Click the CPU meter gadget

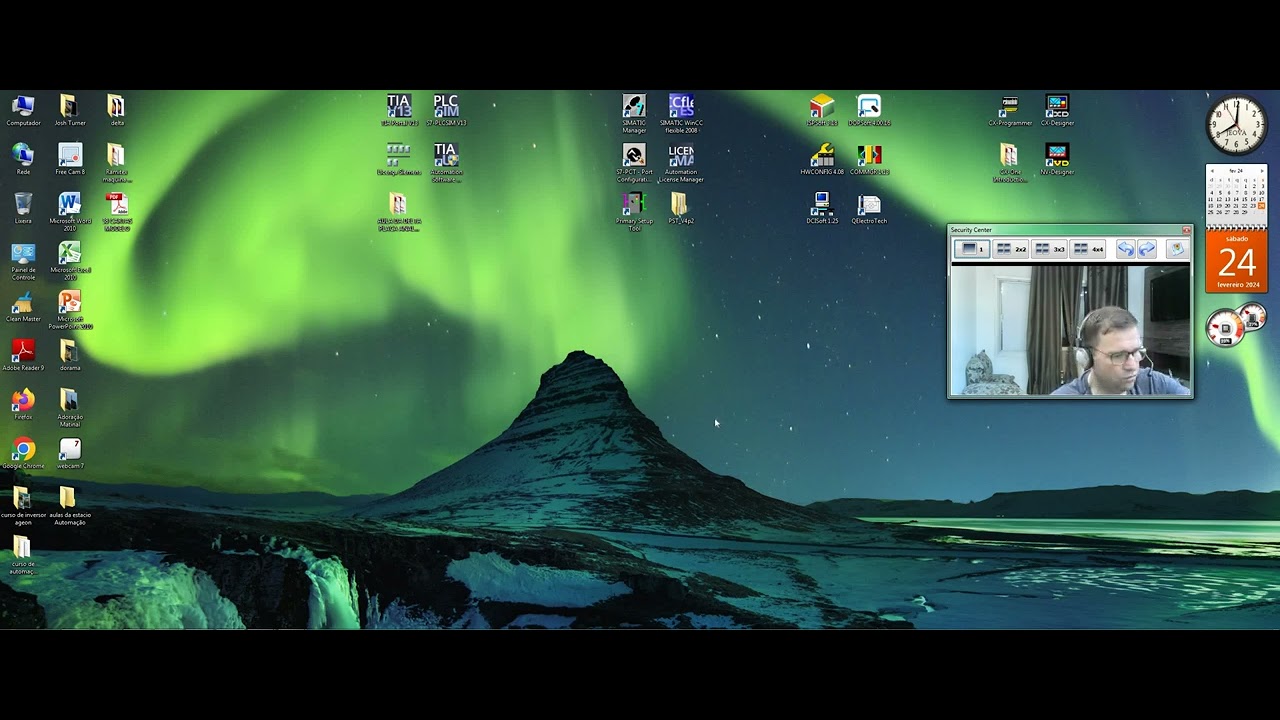(1237, 326)
